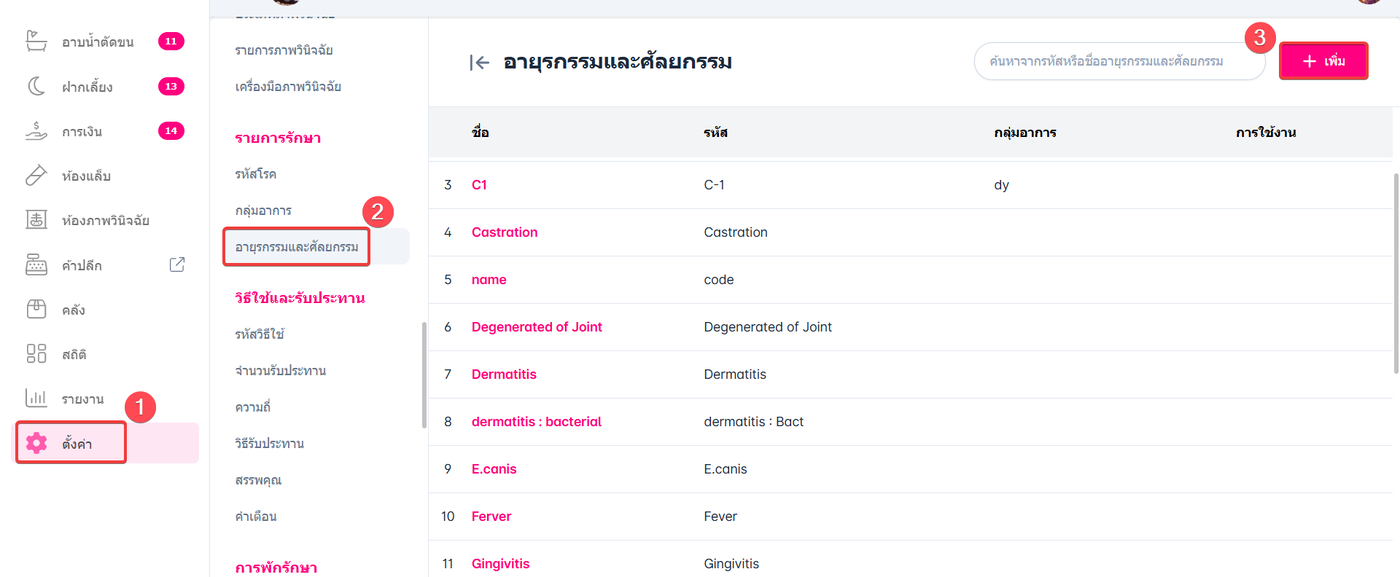Open the bathing and grooming icon
Screen dimensions: 1400x577
[x=36, y=42]
